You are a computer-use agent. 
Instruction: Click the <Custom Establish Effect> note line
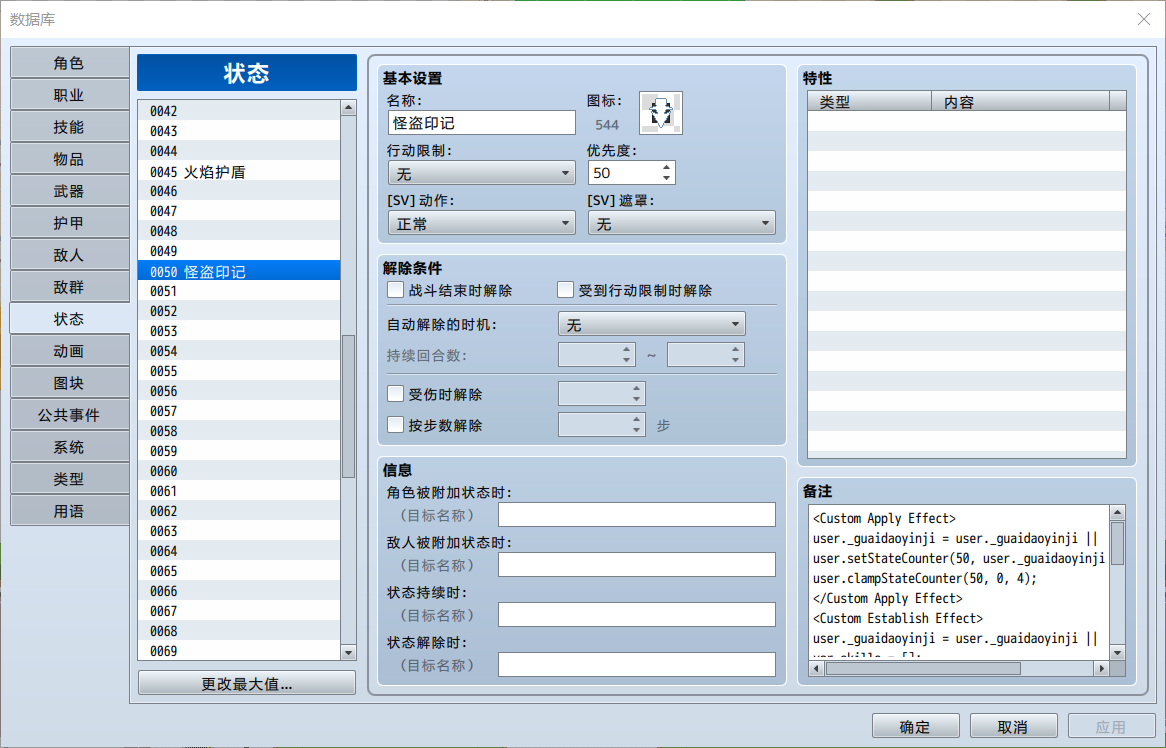[898, 618]
